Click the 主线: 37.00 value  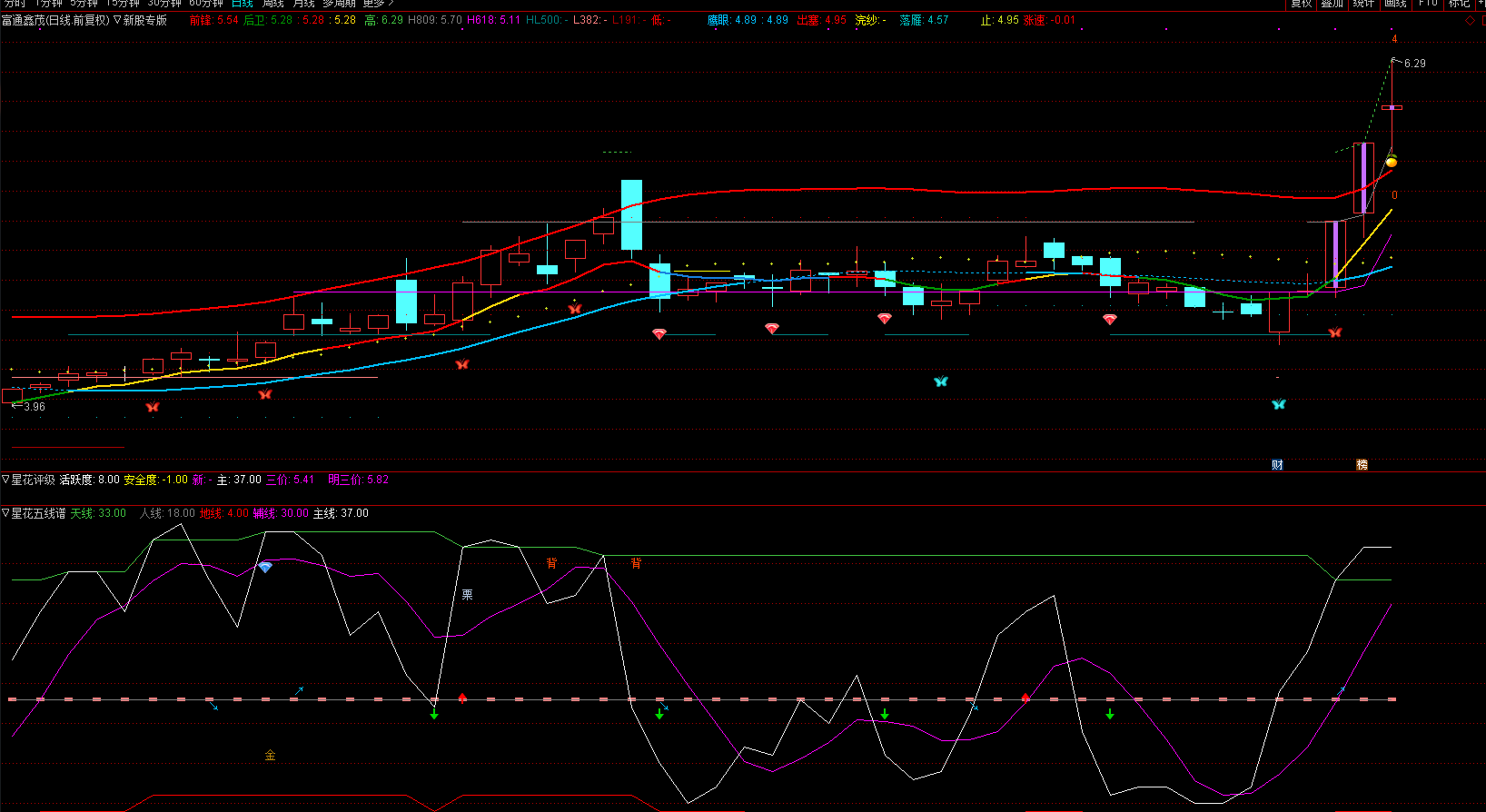(x=341, y=513)
